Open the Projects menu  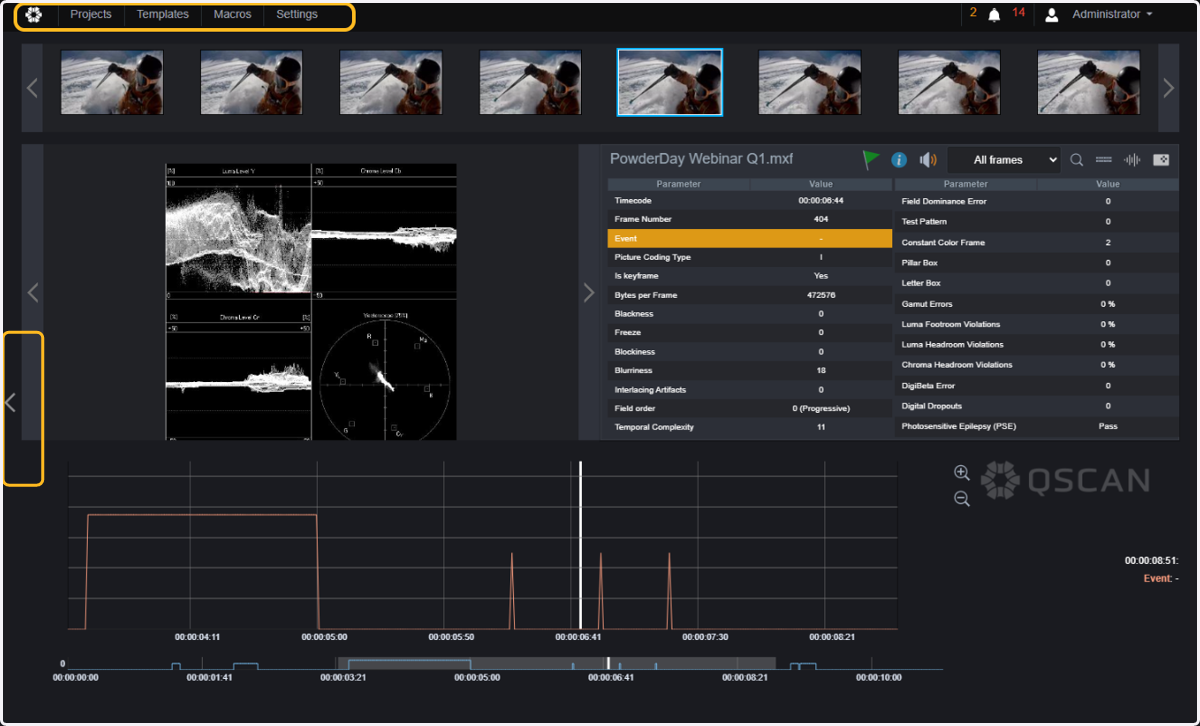point(91,15)
